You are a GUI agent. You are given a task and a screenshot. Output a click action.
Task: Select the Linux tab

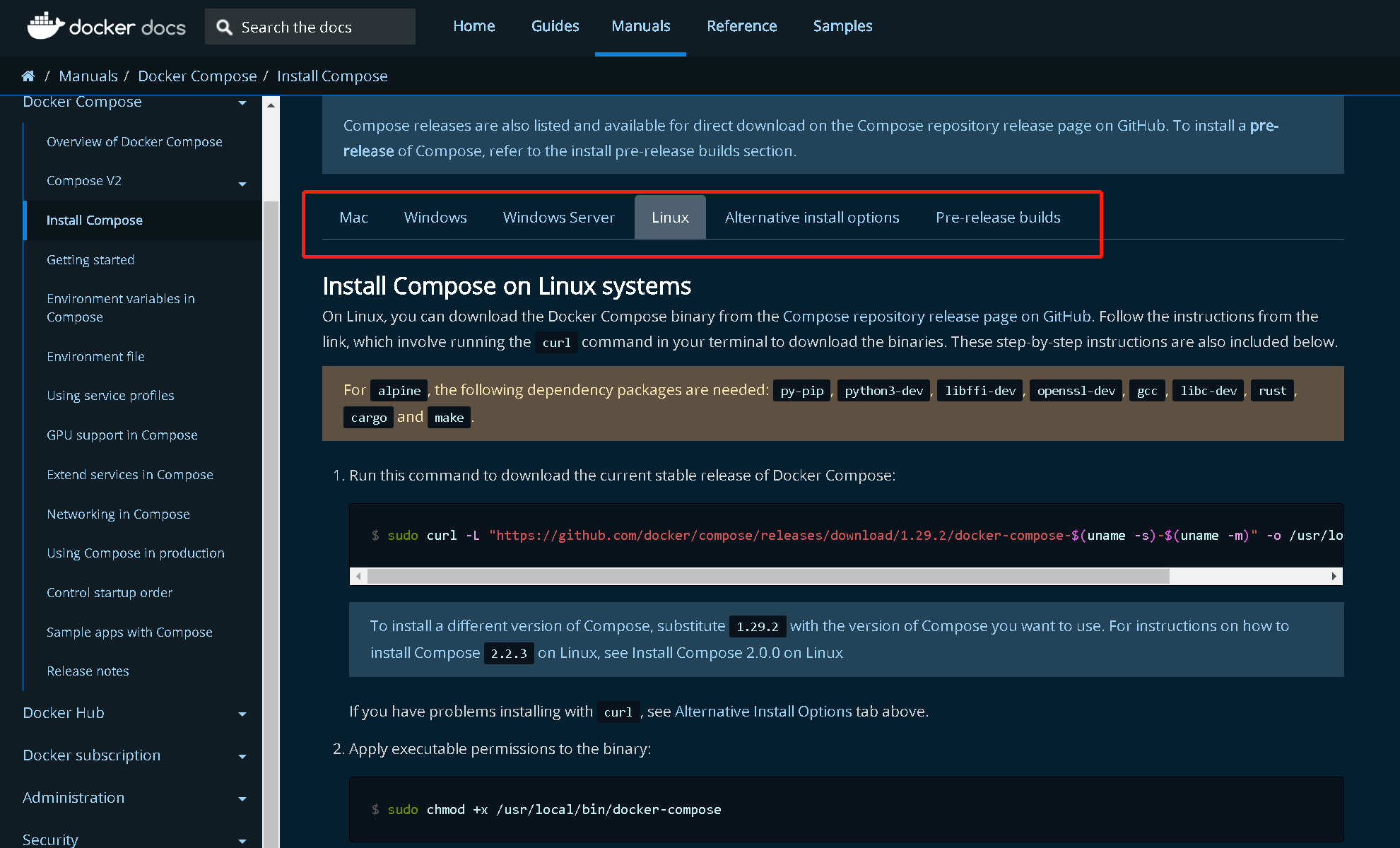coord(670,217)
